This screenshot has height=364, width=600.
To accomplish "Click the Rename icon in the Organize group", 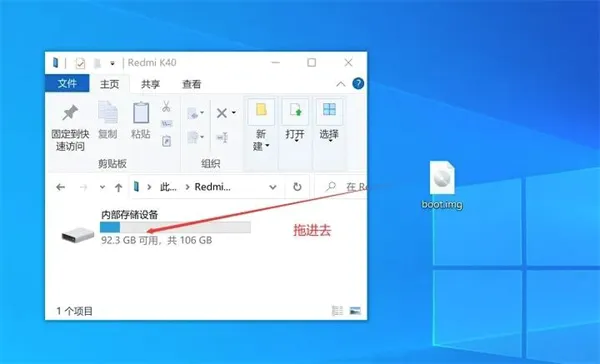I will pyautogui.click(x=222, y=137).
